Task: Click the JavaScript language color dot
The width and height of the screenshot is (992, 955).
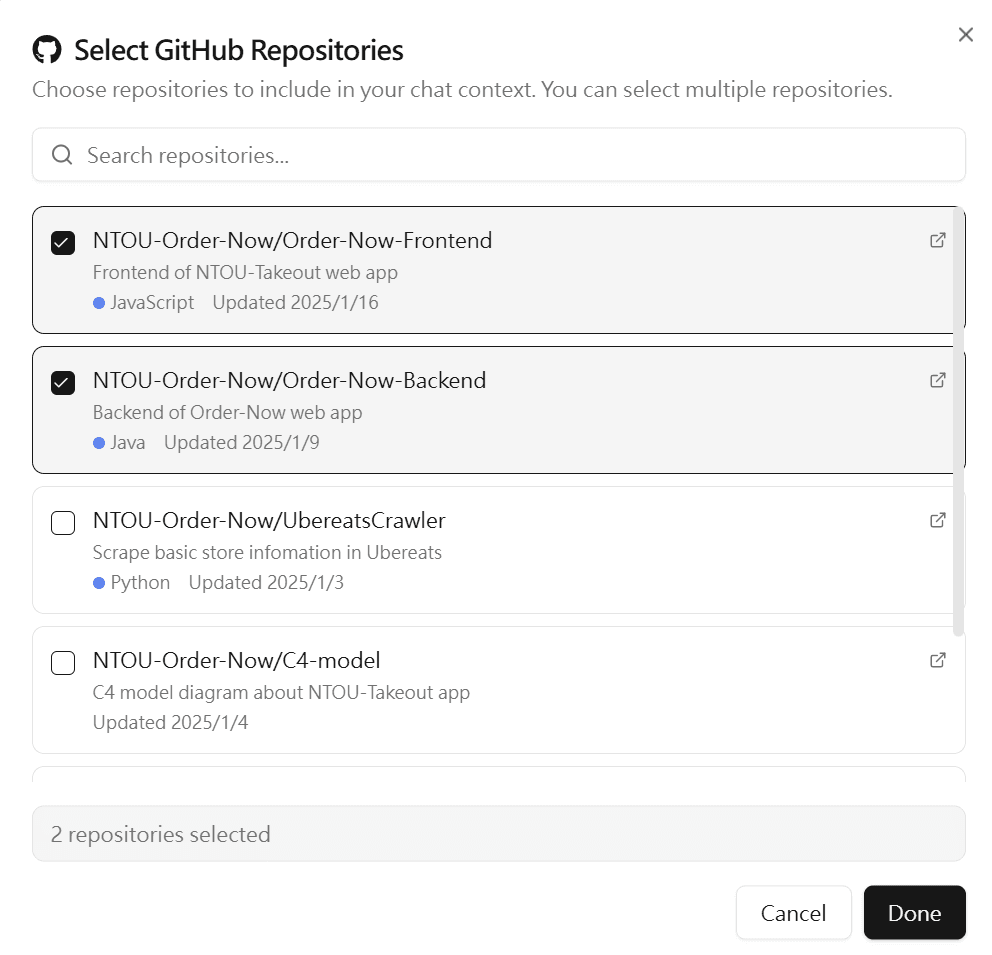Action: (x=99, y=303)
